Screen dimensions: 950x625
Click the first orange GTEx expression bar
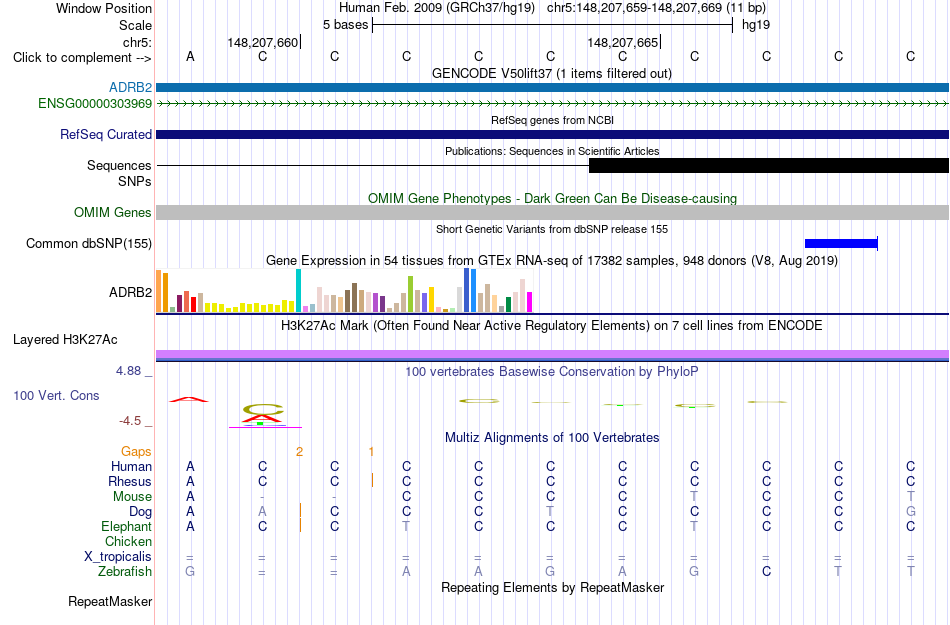point(159,291)
